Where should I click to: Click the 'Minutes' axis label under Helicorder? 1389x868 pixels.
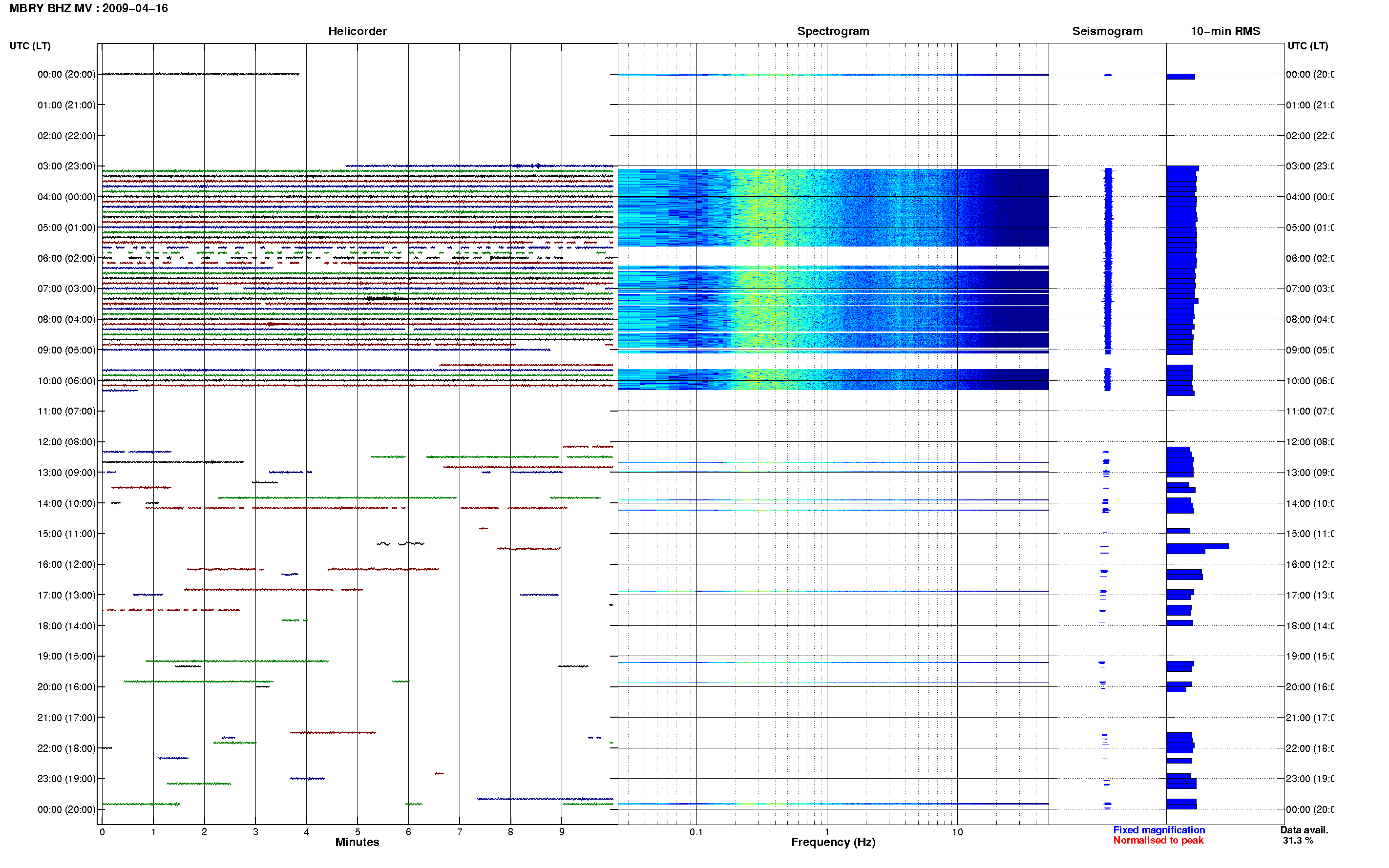point(357,843)
